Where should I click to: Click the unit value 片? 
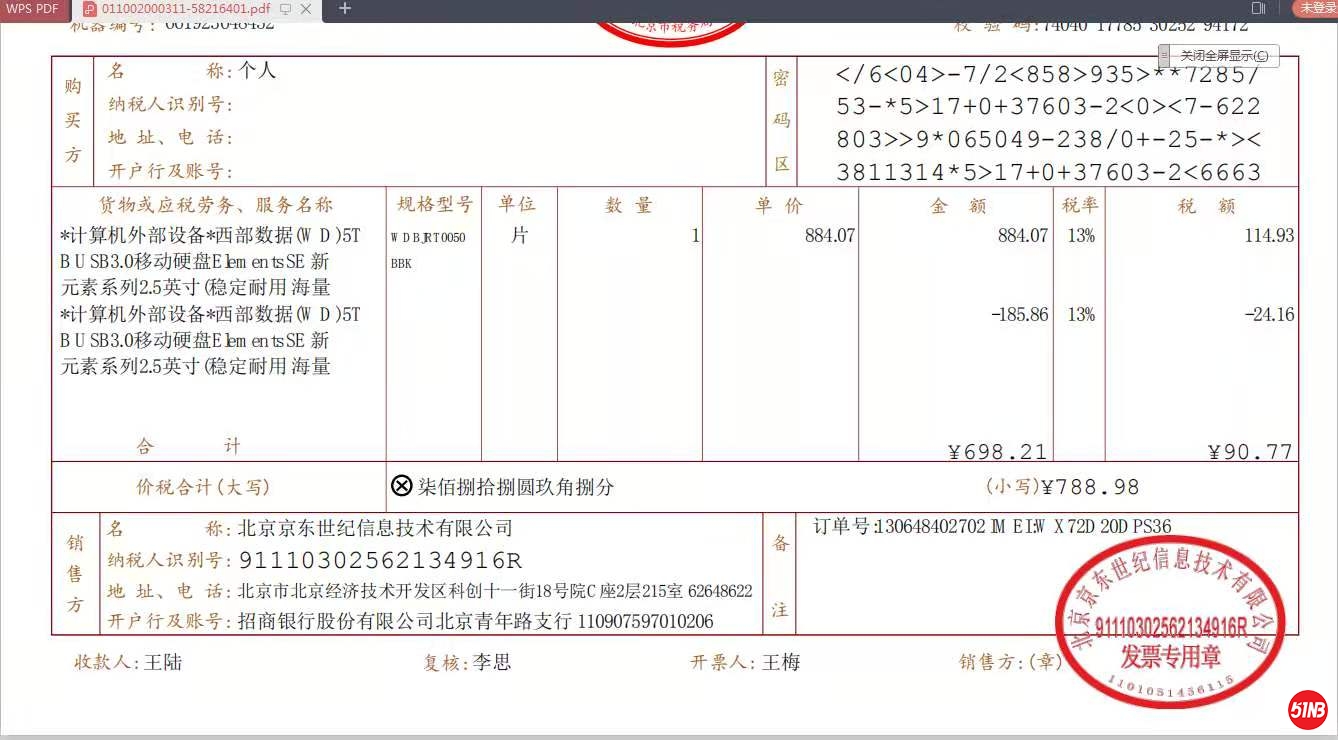pos(520,235)
